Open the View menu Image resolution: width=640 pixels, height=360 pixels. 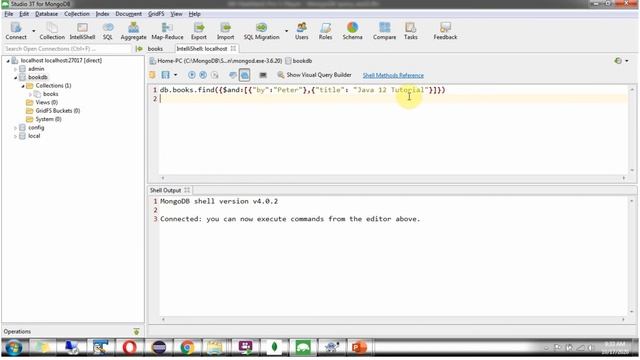coord(176,14)
